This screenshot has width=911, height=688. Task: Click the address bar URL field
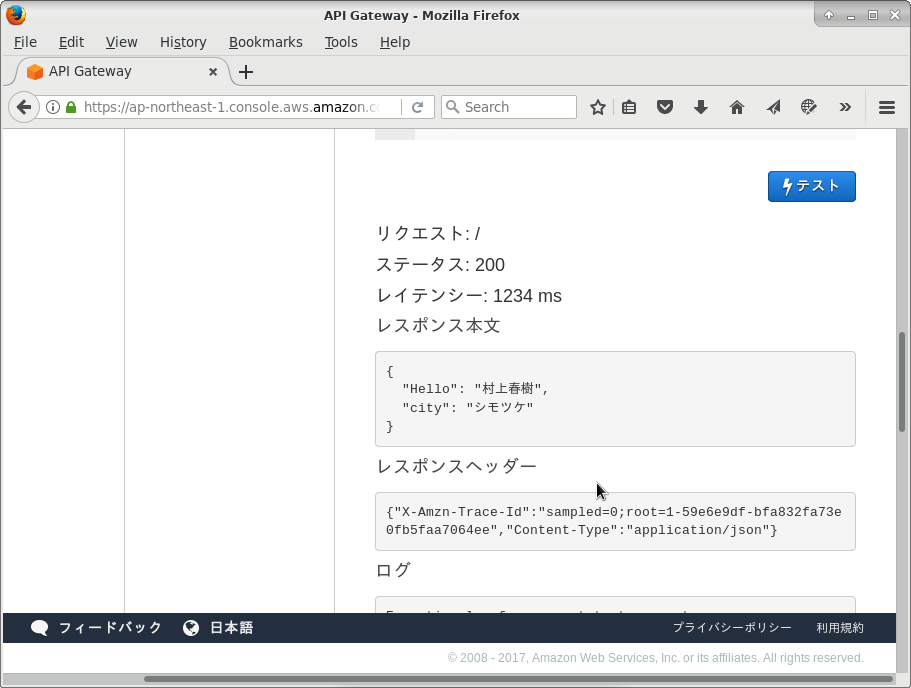pyautogui.click(x=232, y=107)
